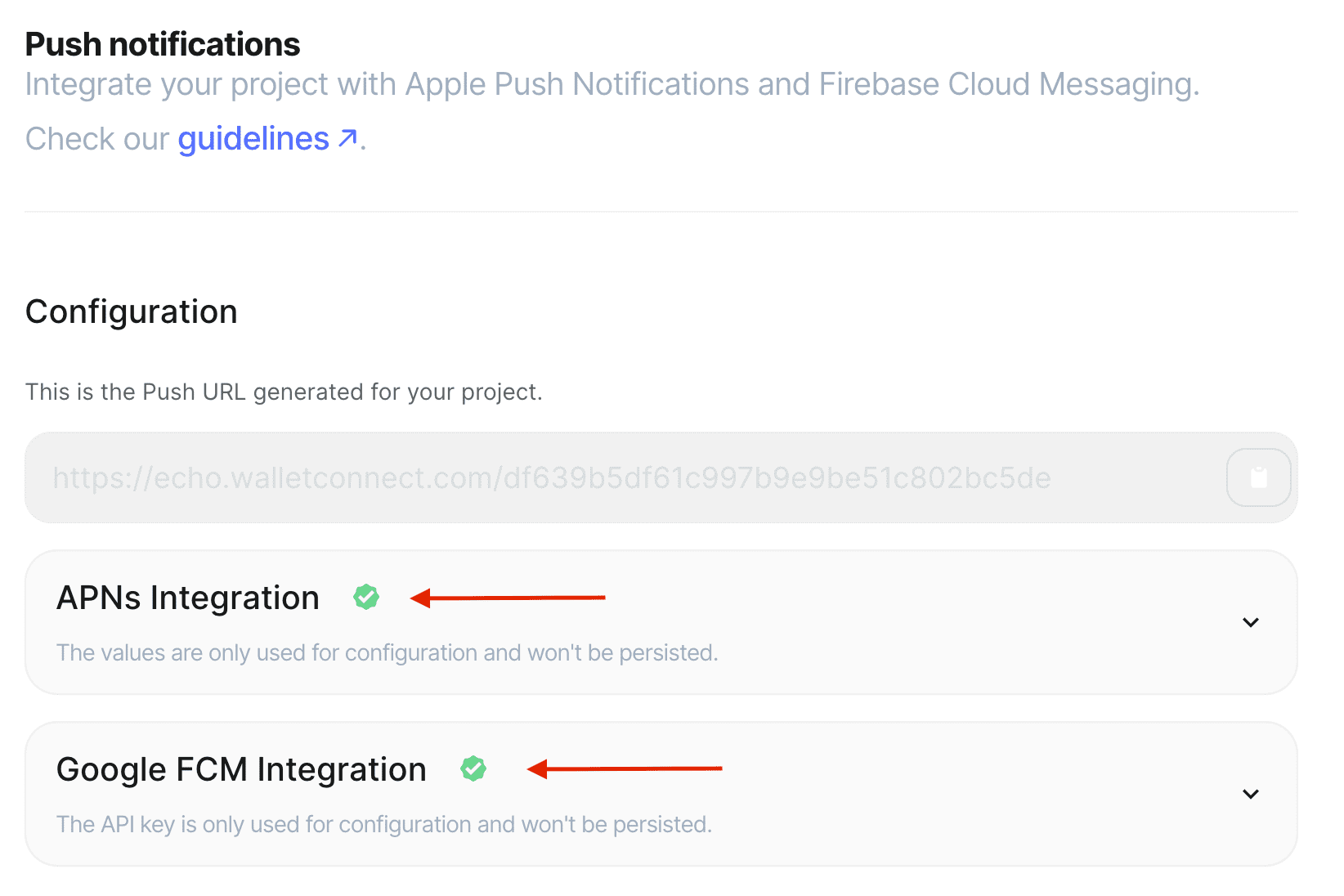Image resolution: width=1344 pixels, height=896 pixels.
Task: Expand the Google FCM Integration chevron
Action: pos(1250,795)
